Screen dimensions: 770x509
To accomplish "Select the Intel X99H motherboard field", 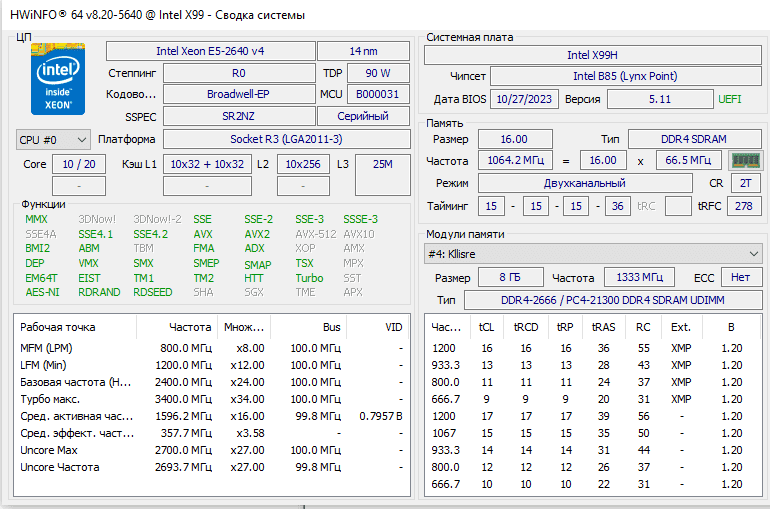I will pyautogui.click(x=592, y=55).
